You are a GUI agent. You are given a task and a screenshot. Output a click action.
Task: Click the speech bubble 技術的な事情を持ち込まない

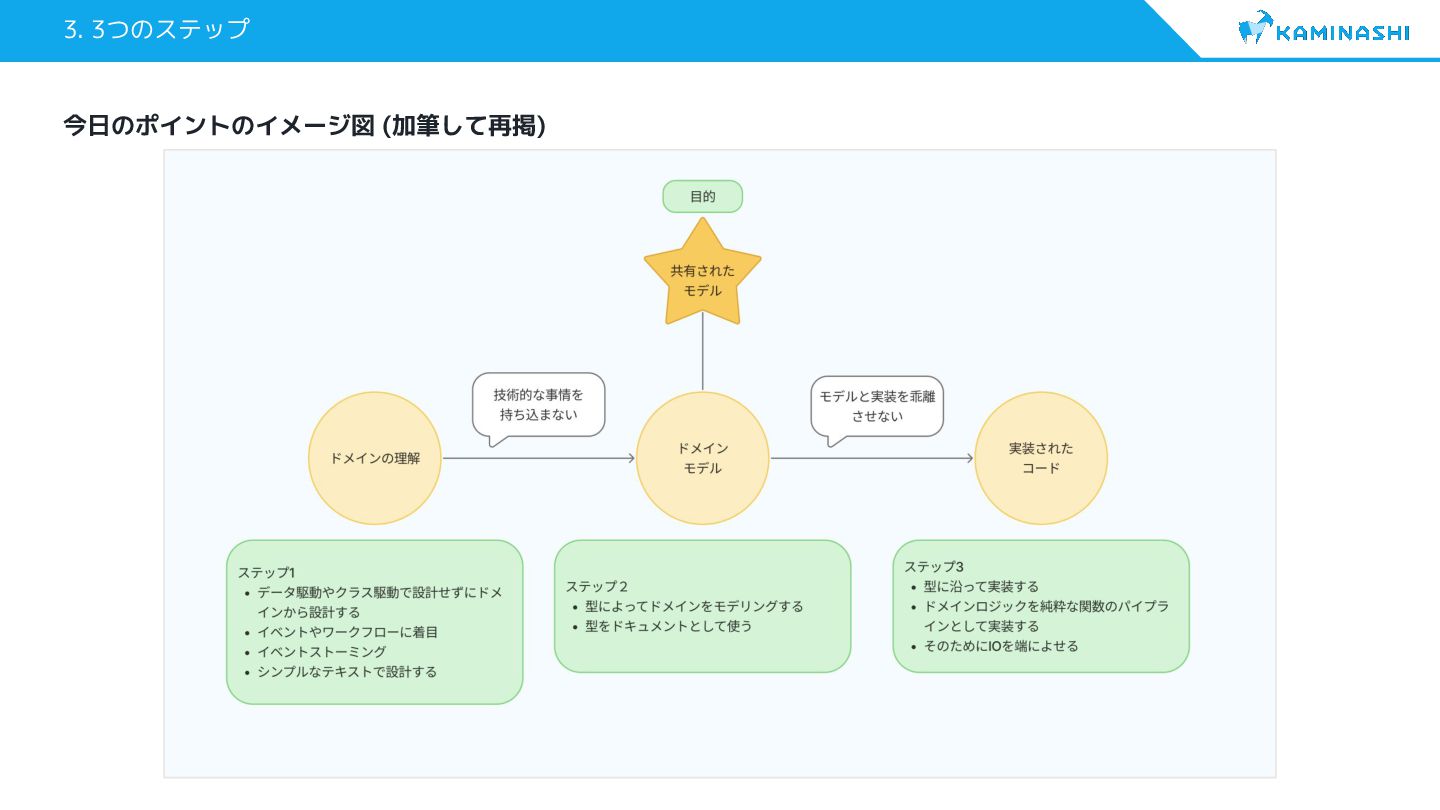[x=539, y=408]
